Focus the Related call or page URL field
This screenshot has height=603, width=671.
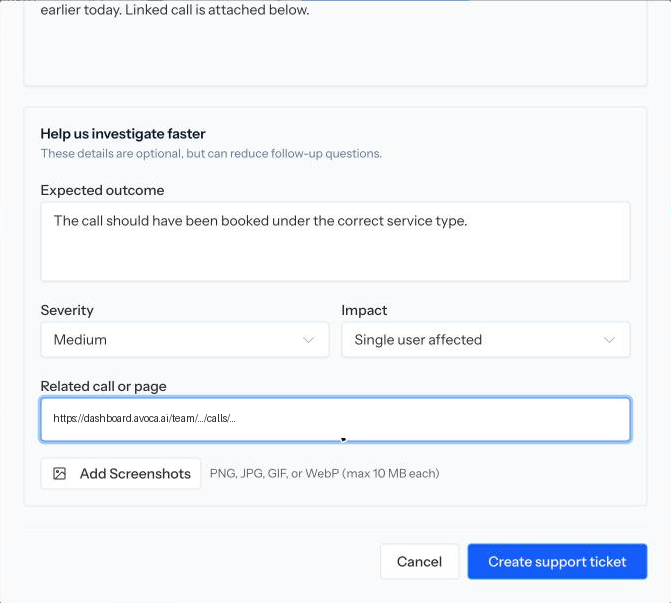[336, 419]
